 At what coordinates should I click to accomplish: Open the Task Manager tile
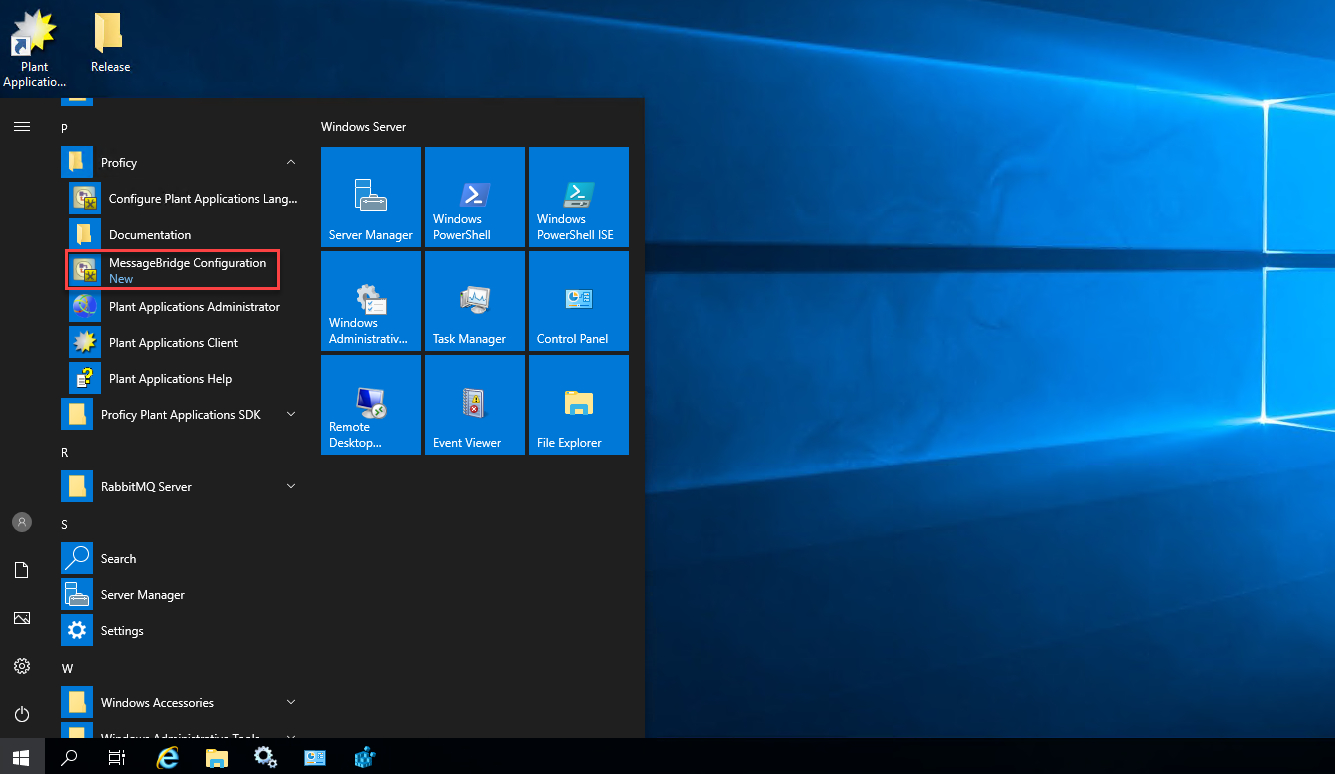475,301
